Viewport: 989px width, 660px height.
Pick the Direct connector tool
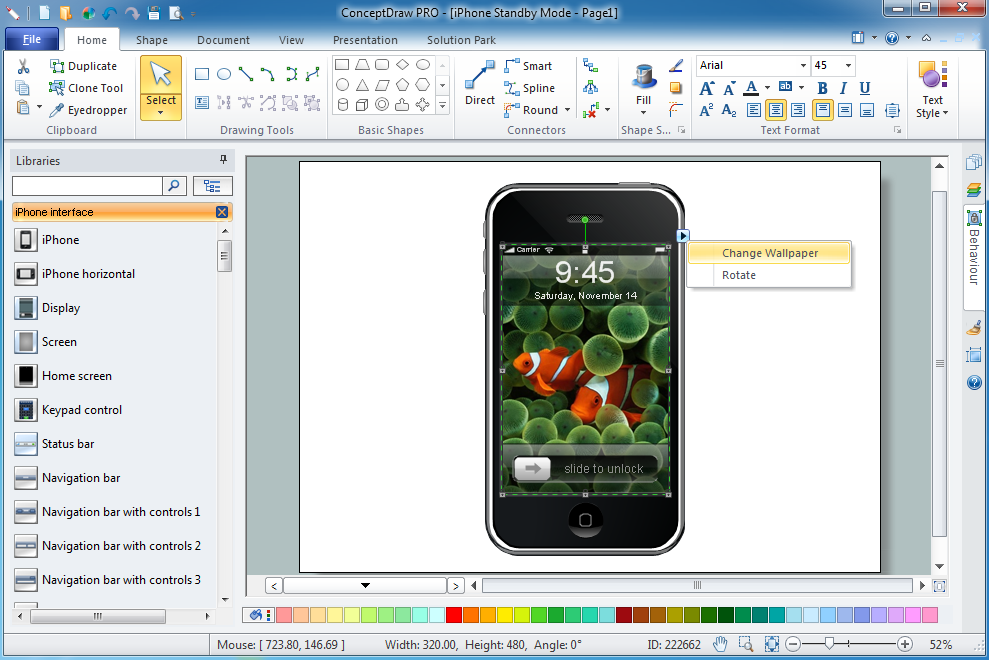480,82
